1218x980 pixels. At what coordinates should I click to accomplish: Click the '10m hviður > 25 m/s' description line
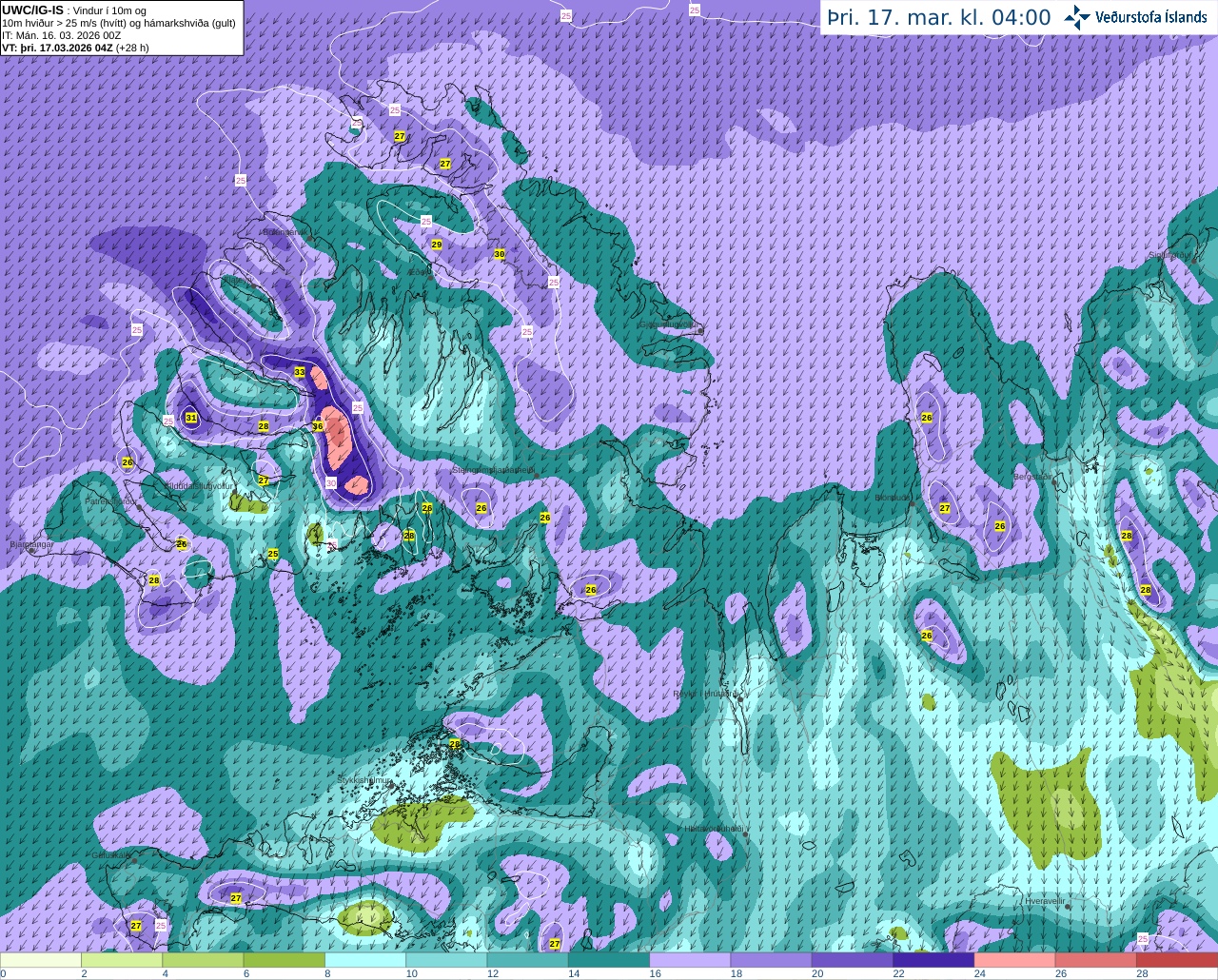tap(119, 23)
